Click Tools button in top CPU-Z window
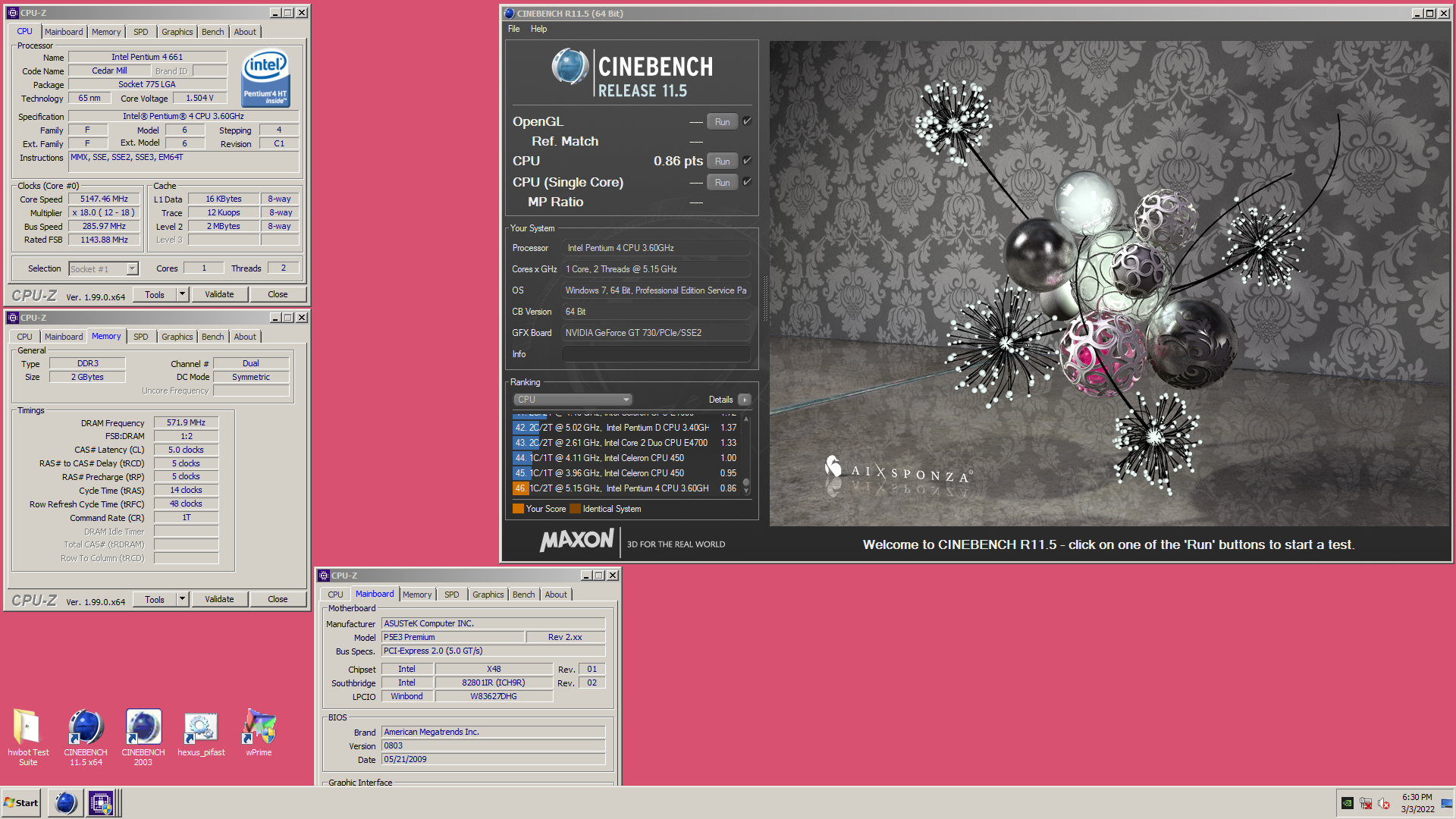 (155, 294)
